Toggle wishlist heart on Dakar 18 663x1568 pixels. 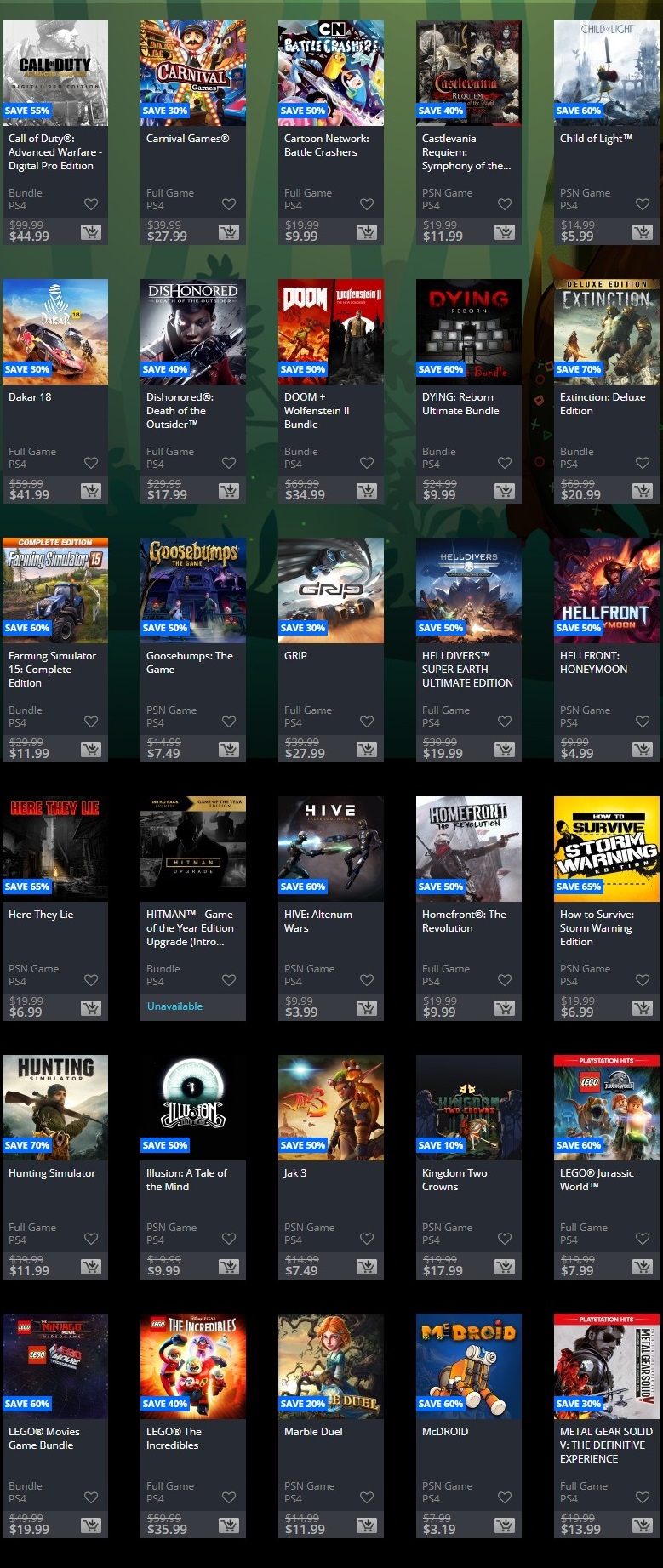pos(91,463)
